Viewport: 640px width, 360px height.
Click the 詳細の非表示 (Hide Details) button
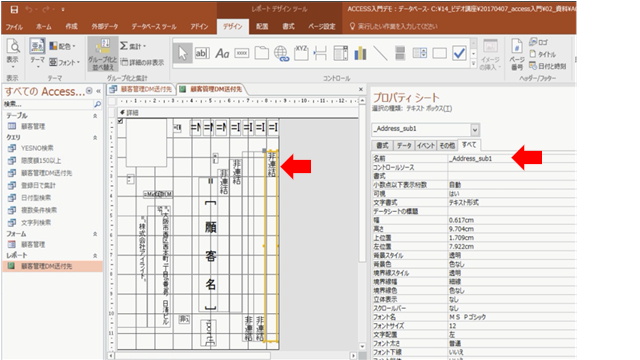[142, 62]
